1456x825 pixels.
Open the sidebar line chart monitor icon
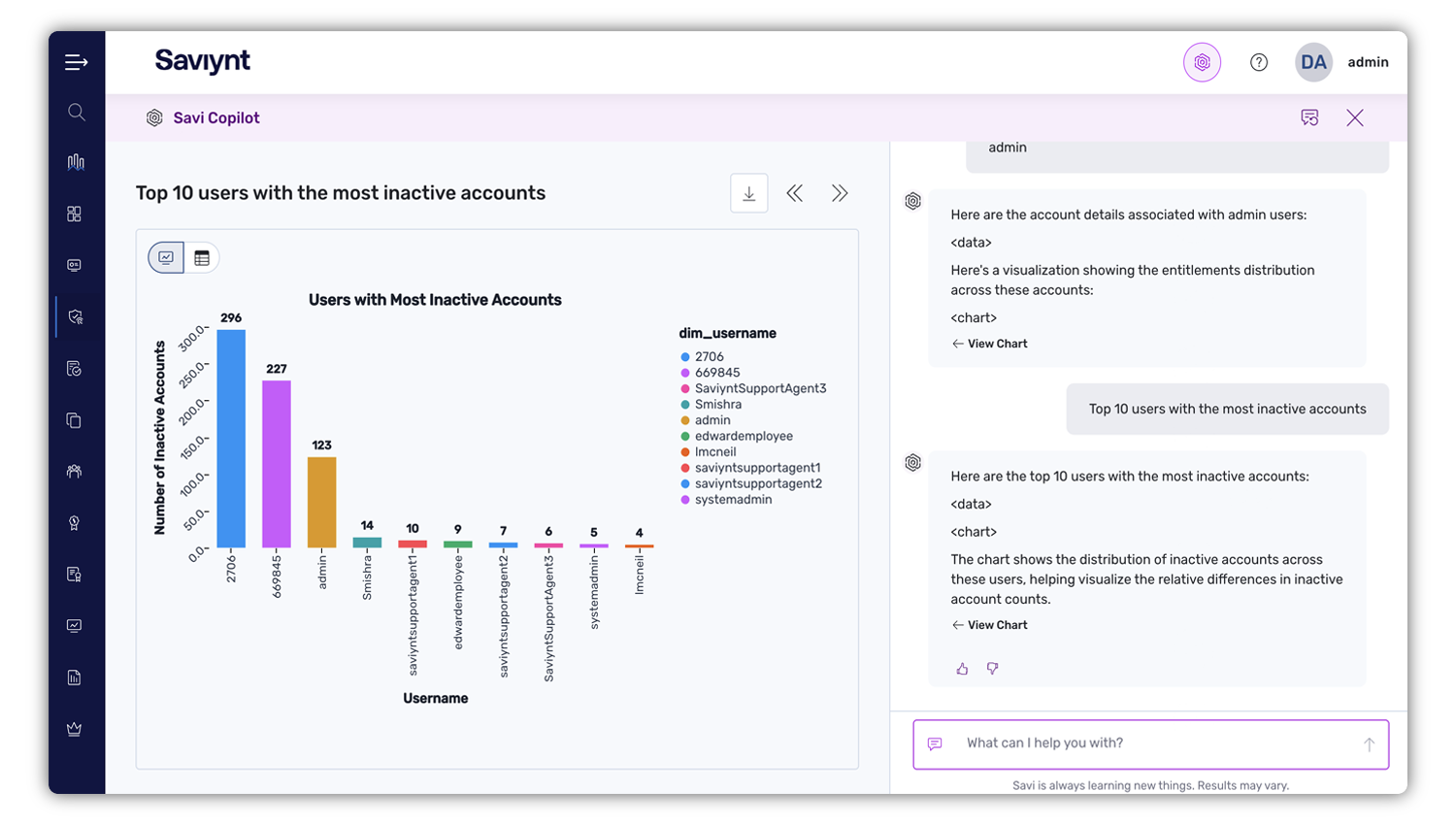coord(75,626)
